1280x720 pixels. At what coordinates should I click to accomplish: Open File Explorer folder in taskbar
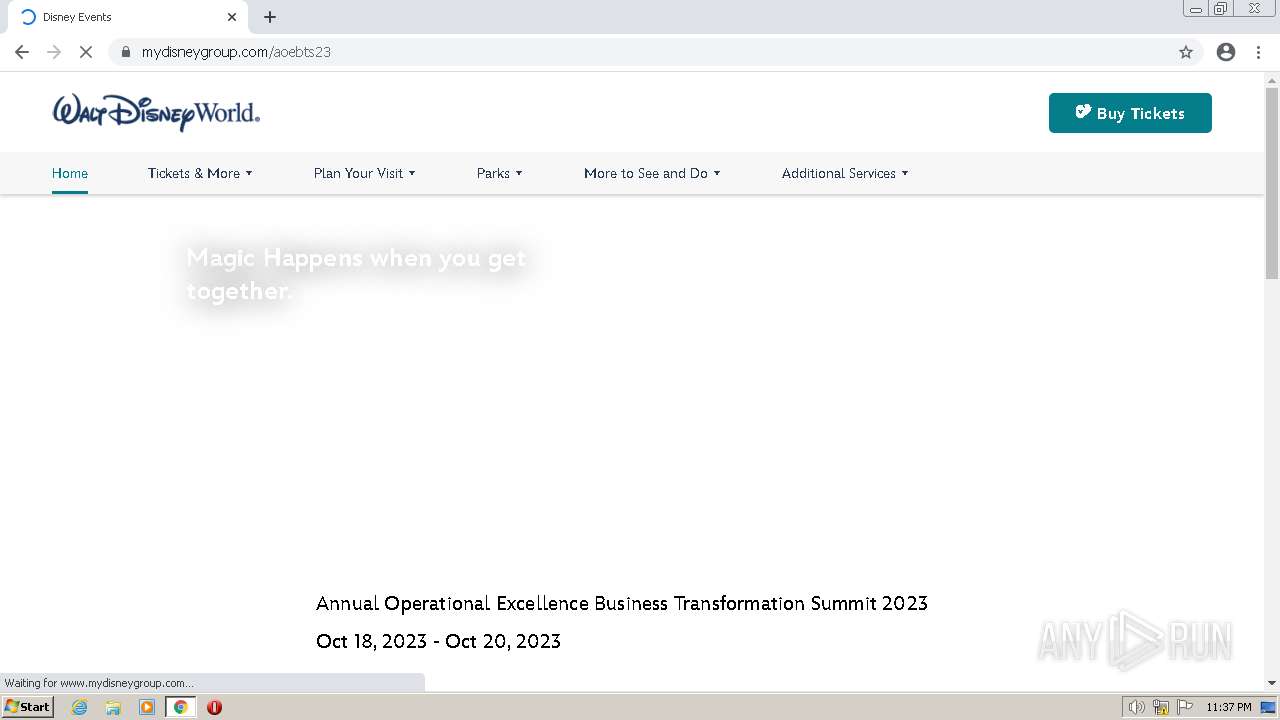click(113, 707)
